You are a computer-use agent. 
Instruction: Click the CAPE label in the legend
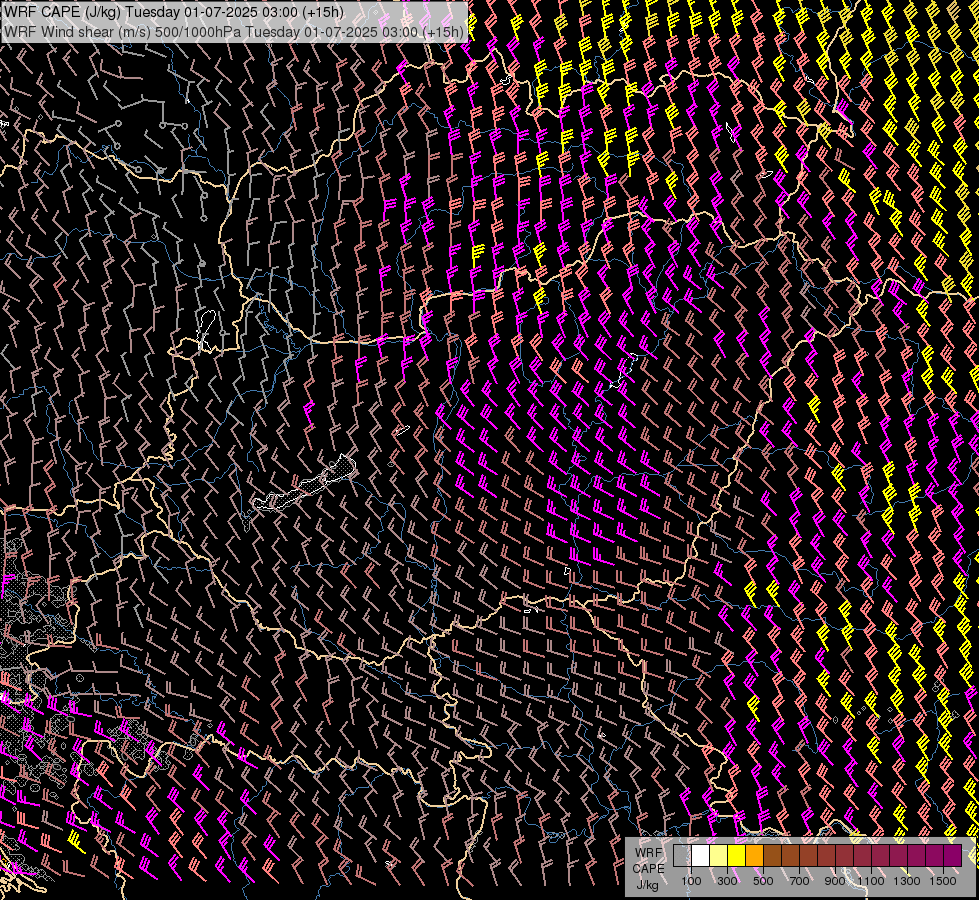click(x=648, y=869)
